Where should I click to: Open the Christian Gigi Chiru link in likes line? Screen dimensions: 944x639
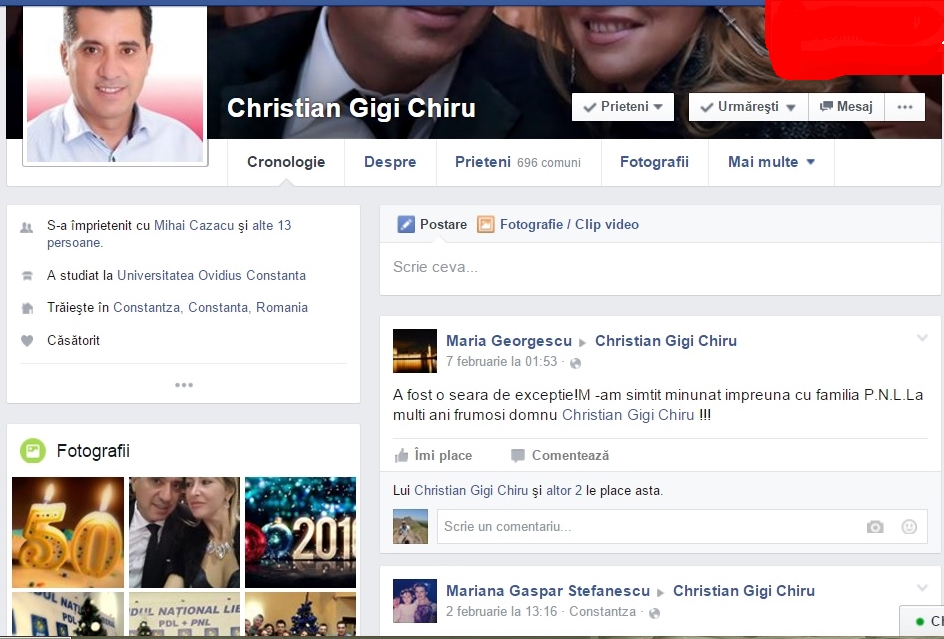click(x=471, y=490)
